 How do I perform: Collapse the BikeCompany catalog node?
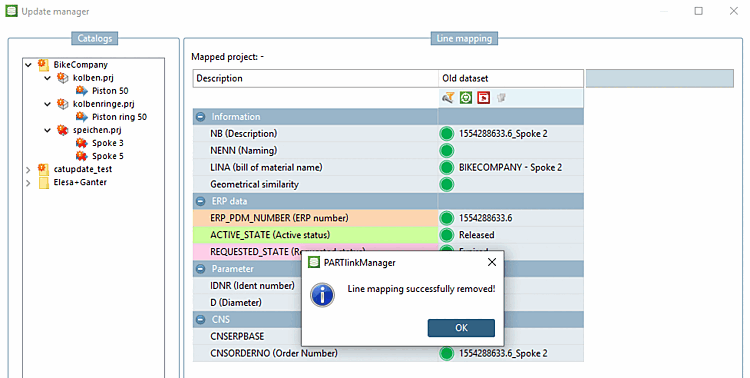point(28,65)
